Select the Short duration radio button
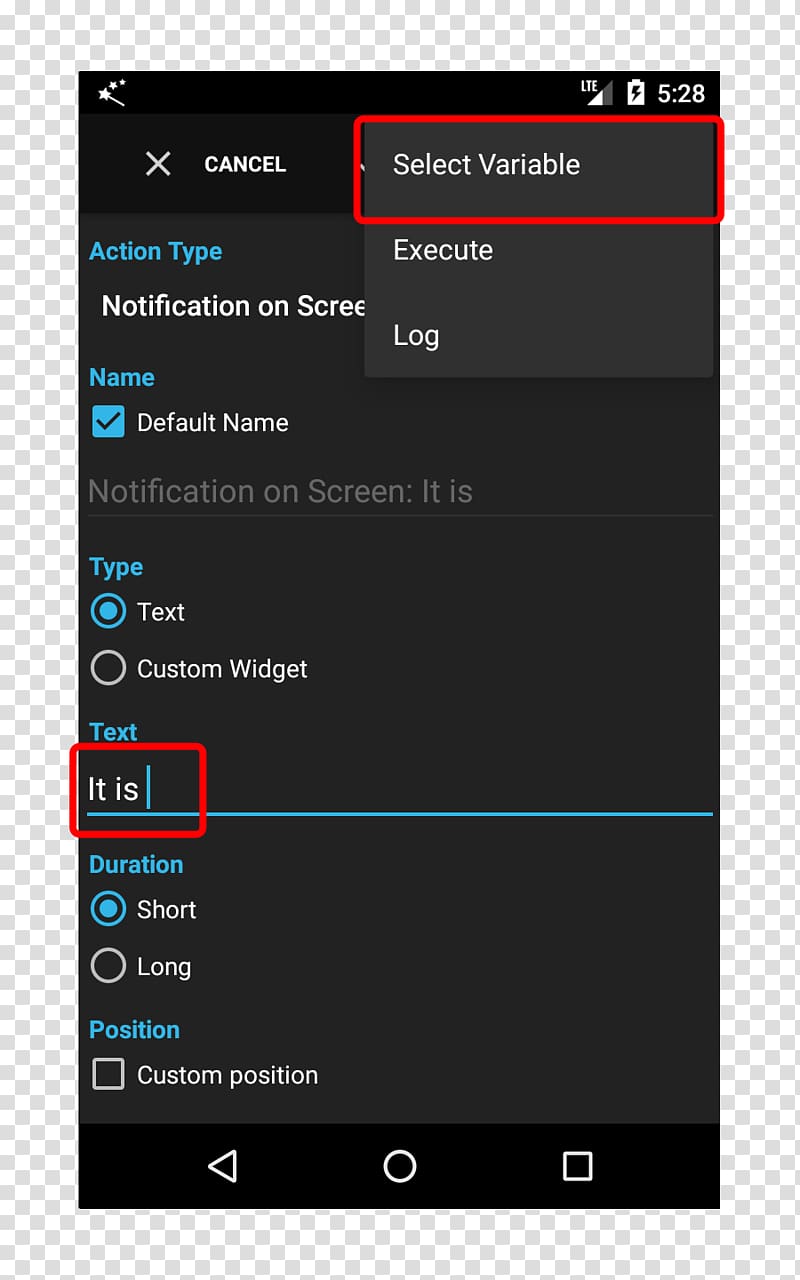The width and height of the screenshot is (800, 1280). (108, 909)
